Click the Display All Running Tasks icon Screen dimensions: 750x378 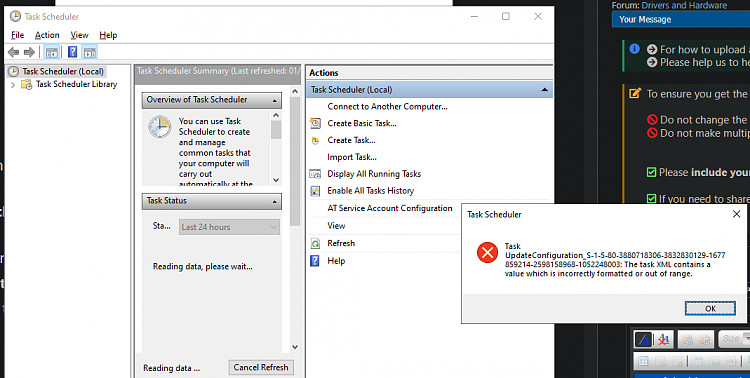315,174
